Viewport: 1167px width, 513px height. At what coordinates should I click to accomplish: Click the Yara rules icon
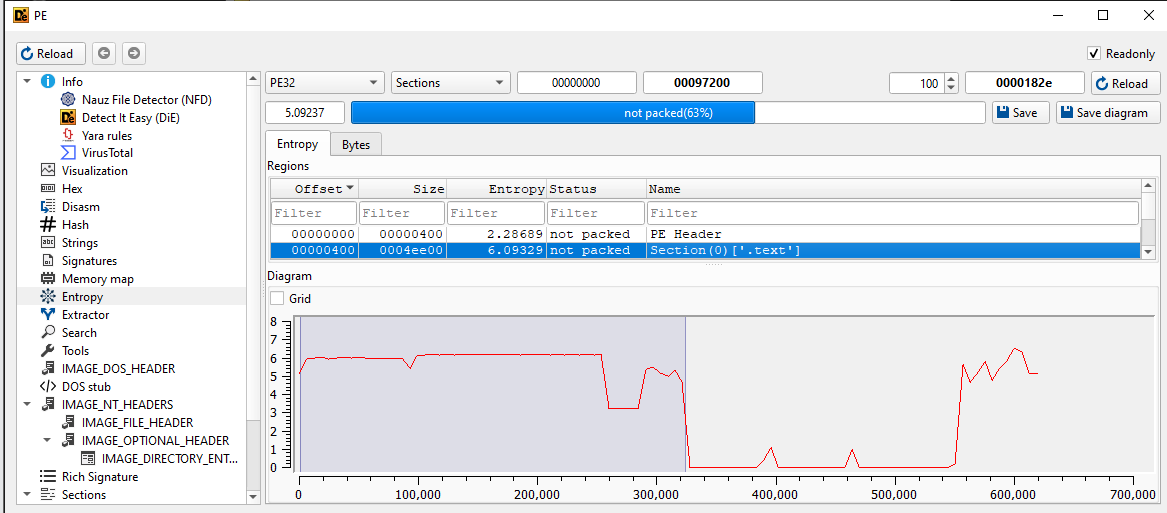(x=68, y=135)
